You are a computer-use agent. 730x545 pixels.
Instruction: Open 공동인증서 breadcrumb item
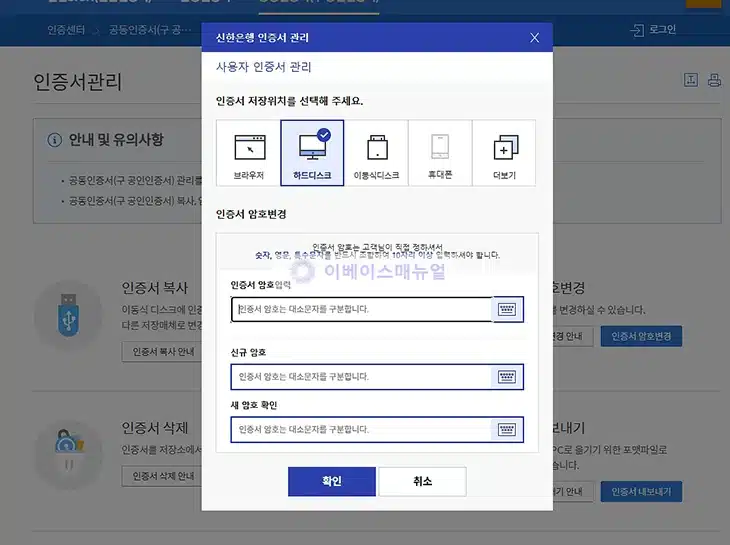pos(150,30)
